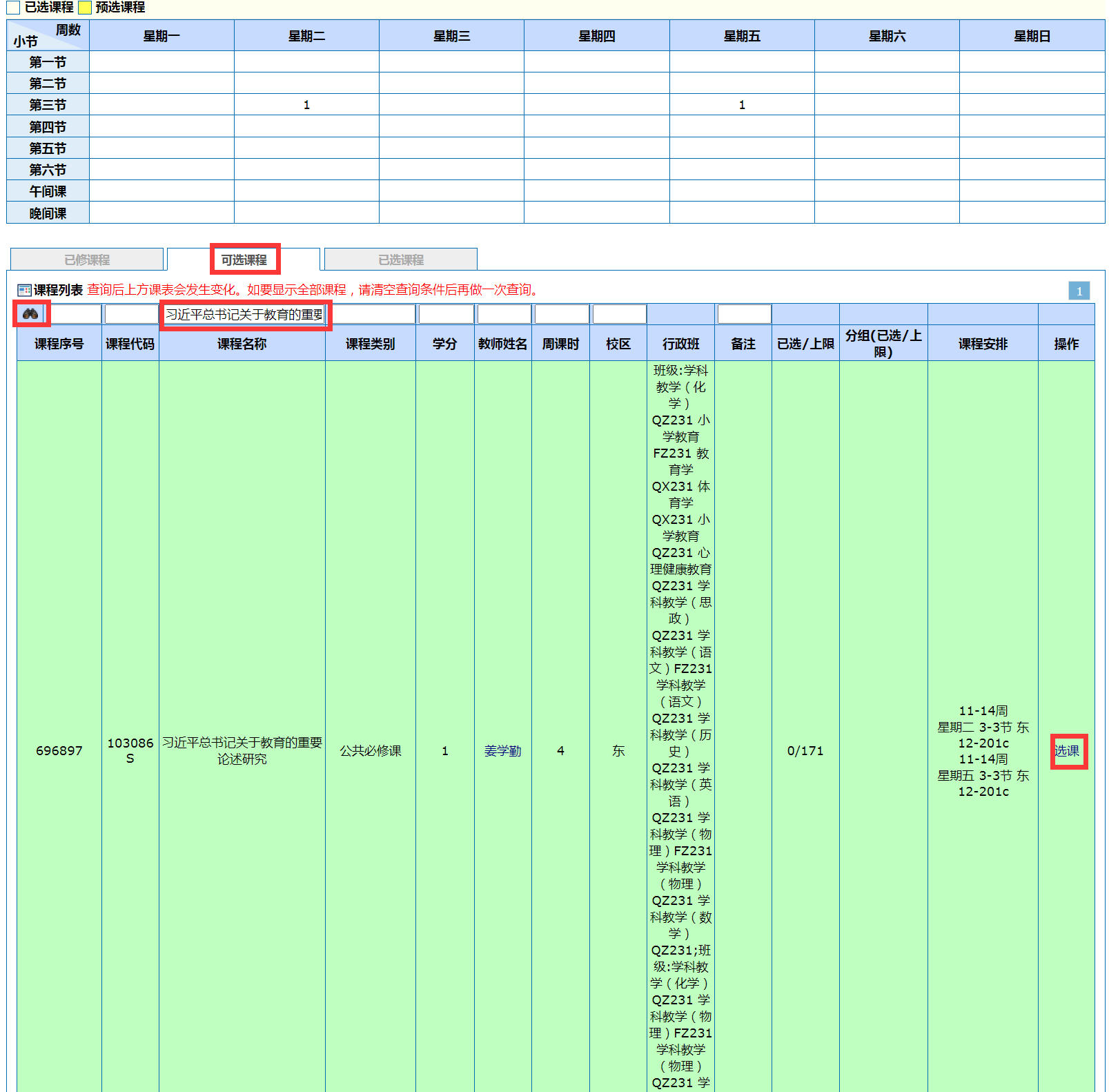Focus the 课程名称 filter input field
The height and width of the screenshot is (1092, 1109).
(244, 315)
